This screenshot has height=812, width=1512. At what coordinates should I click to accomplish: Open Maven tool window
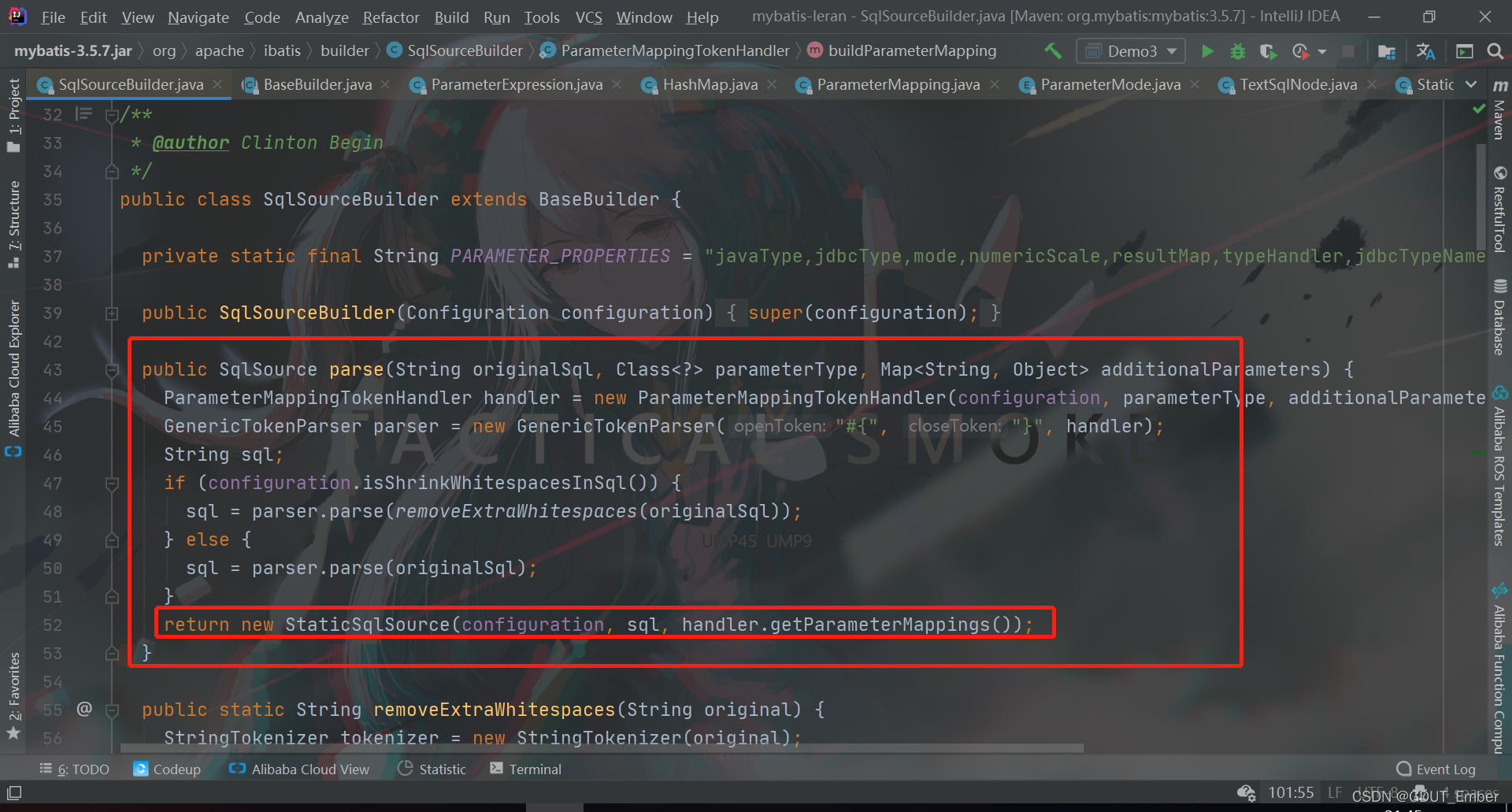click(1500, 110)
